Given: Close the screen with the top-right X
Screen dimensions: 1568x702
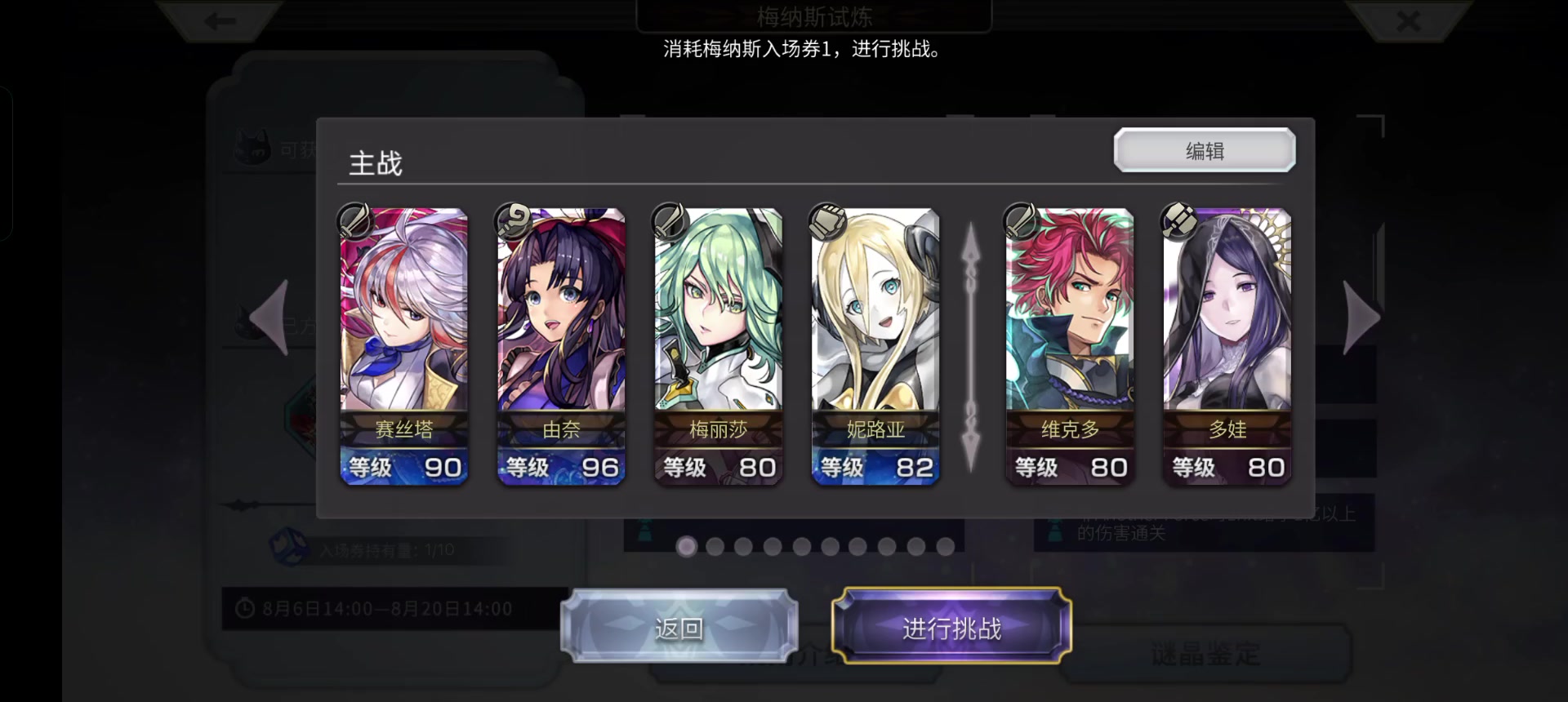Looking at the screenshot, I should (1409, 20).
